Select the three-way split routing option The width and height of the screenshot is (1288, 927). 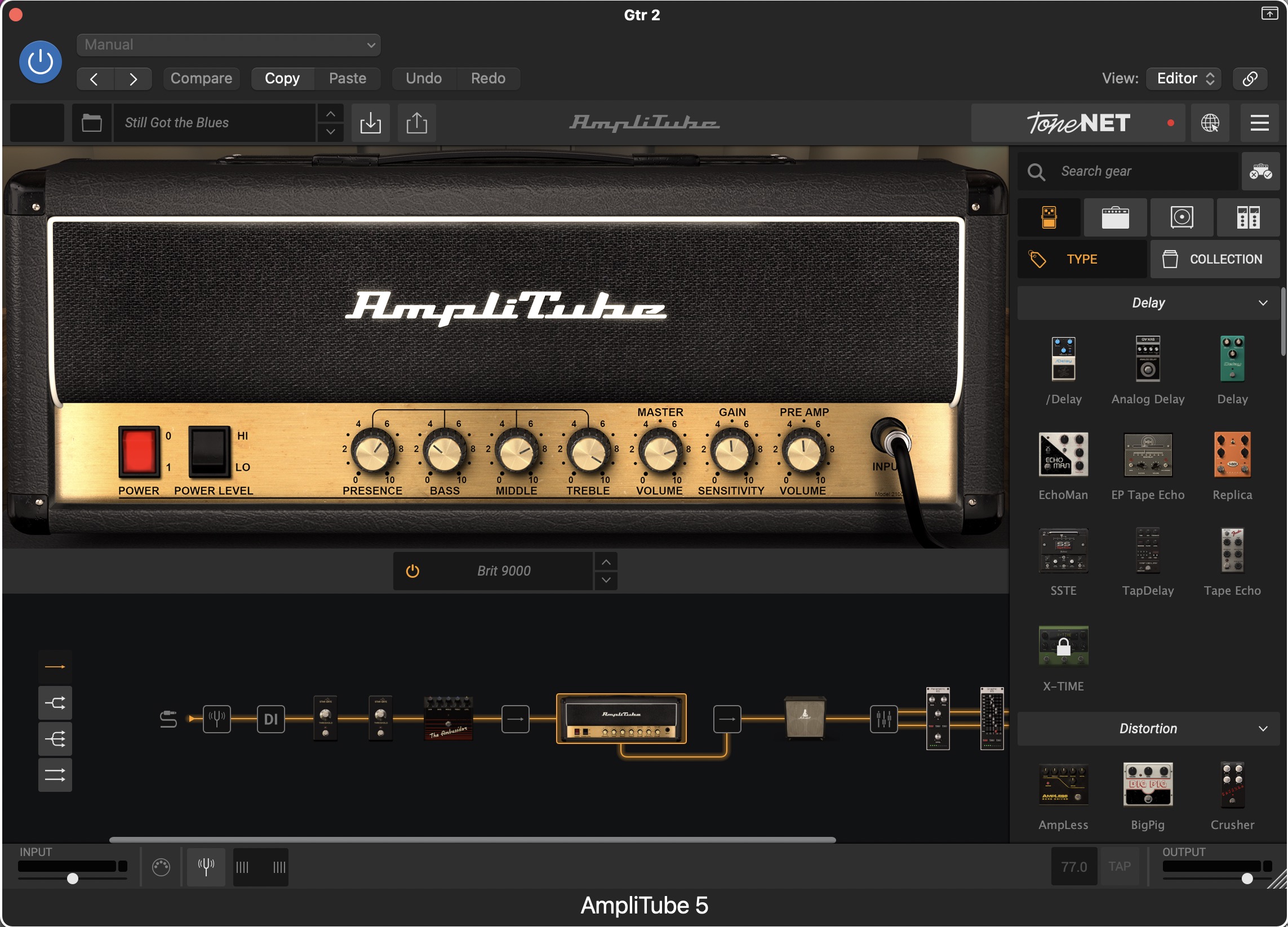pos(55,739)
